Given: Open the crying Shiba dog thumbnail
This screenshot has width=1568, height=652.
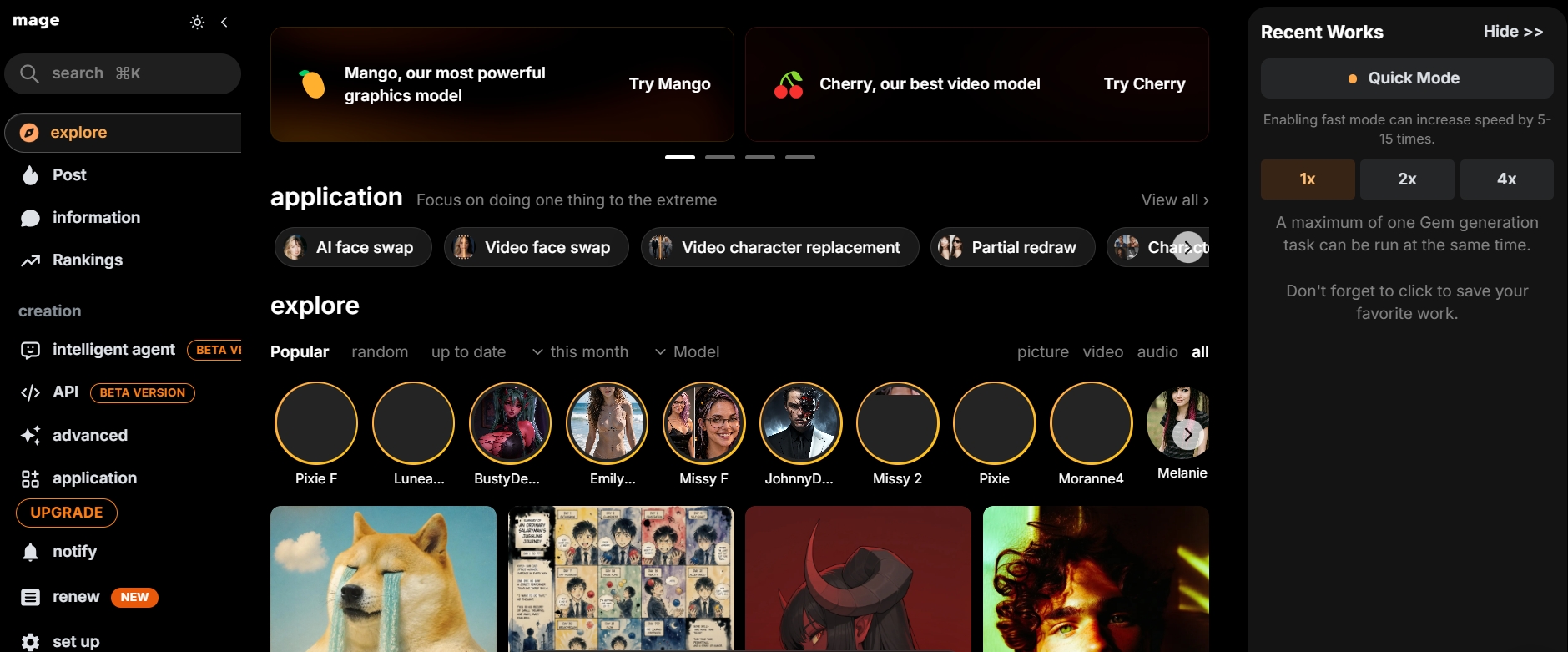Looking at the screenshot, I should pyautogui.click(x=383, y=579).
